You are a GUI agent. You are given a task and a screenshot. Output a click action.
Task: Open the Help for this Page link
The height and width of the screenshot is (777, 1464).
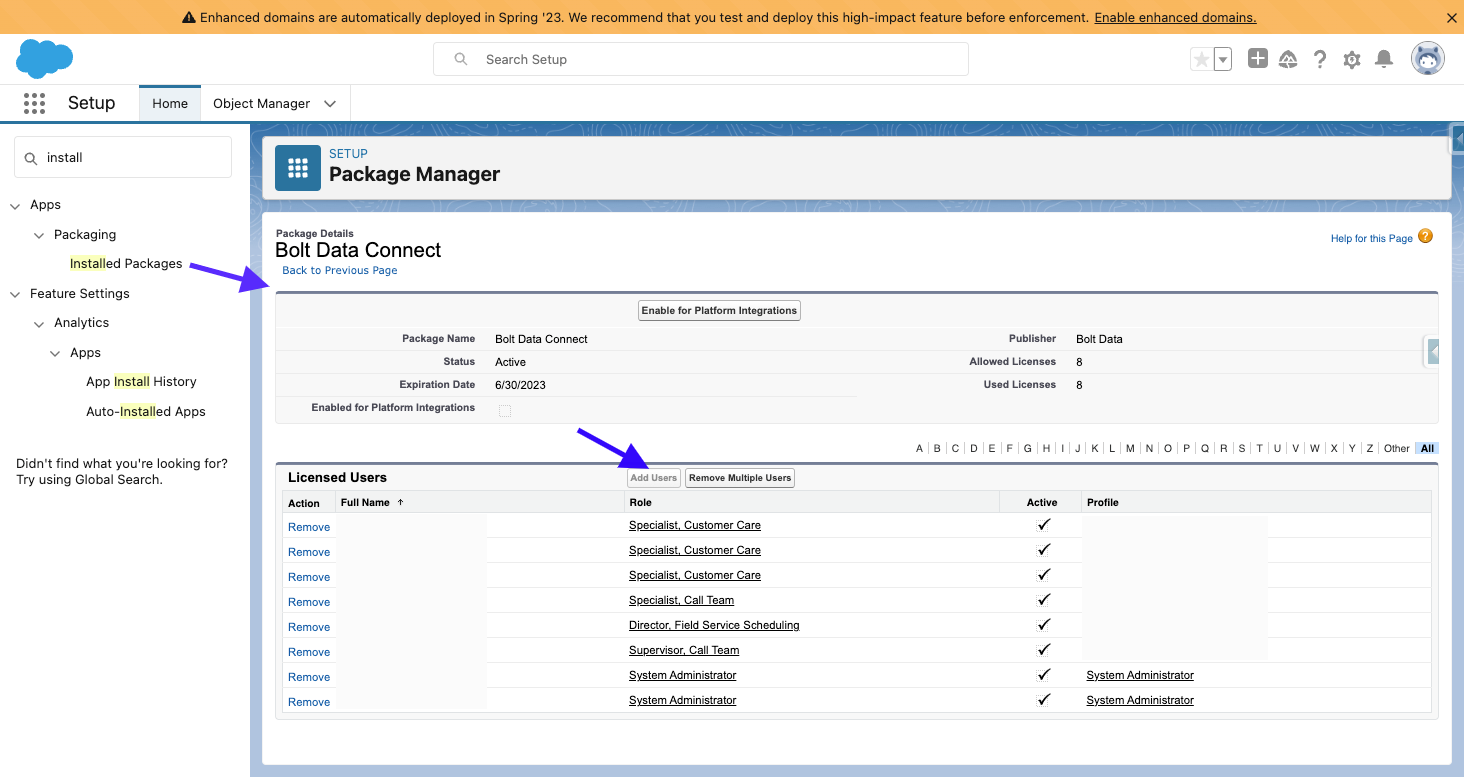click(1372, 239)
